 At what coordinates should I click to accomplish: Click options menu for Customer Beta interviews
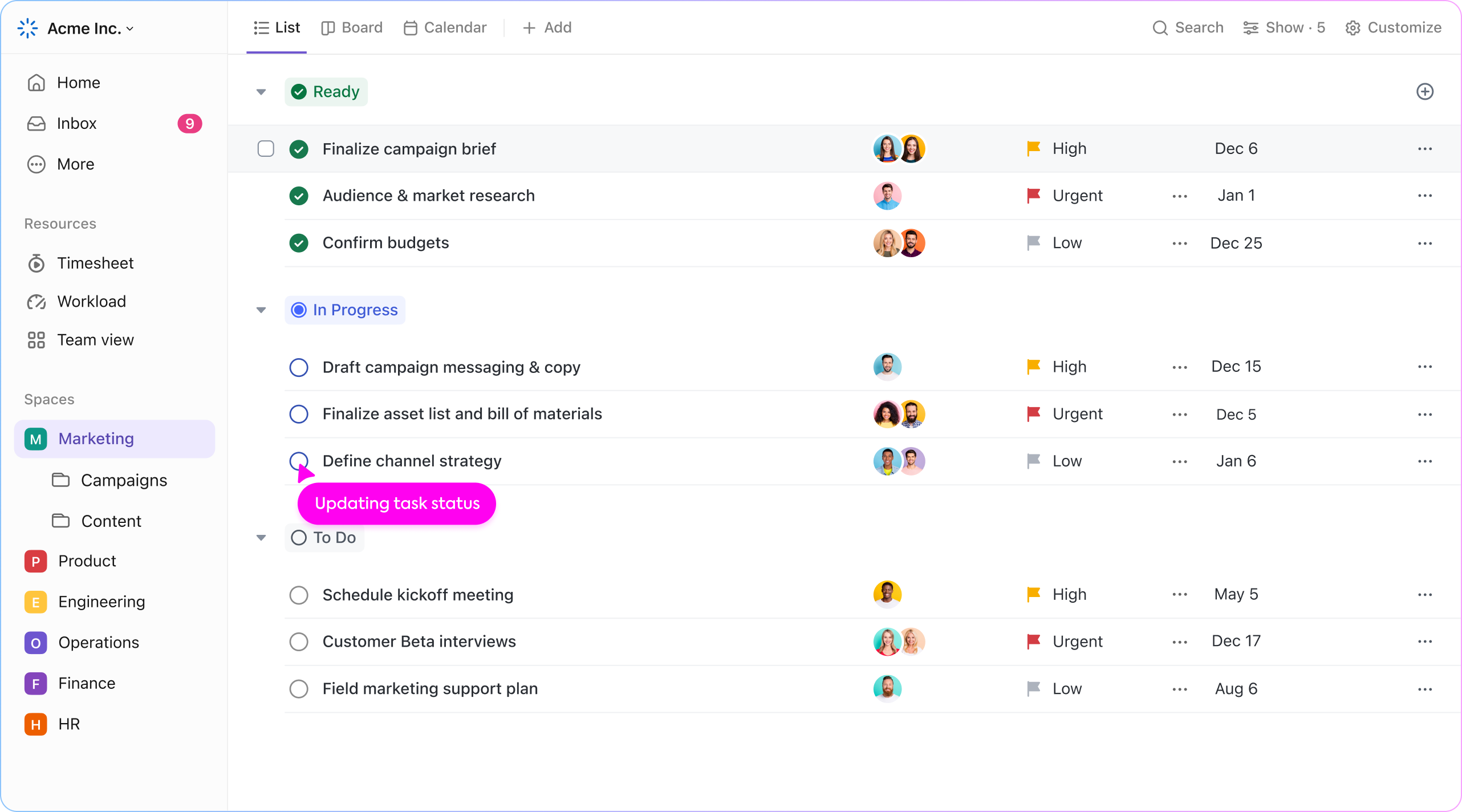click(x=1425, y=641)
